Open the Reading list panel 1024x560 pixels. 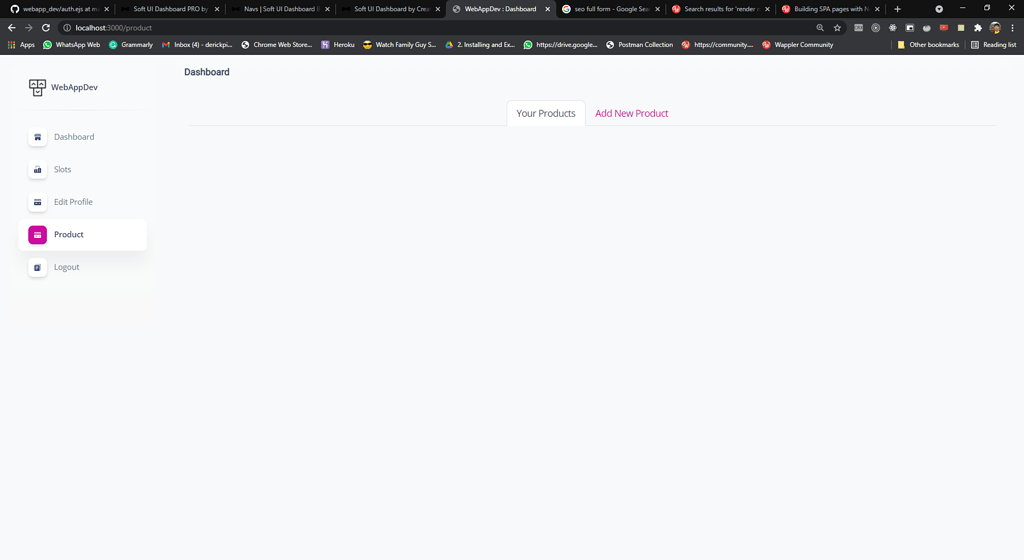(x=993, y=45)
